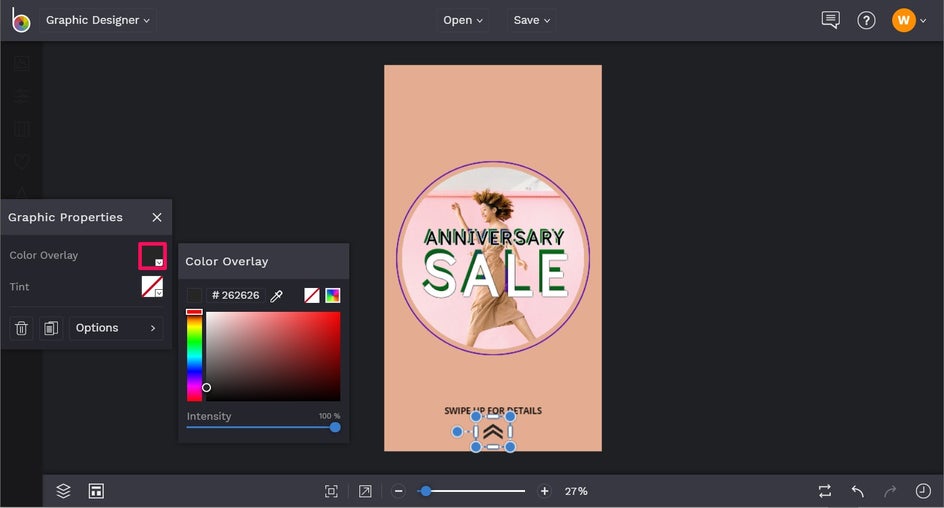The image size is (944, 508).
Task: Click the repeat/loop arrows icon in bottom bar
Action: (x=824, y=491)
